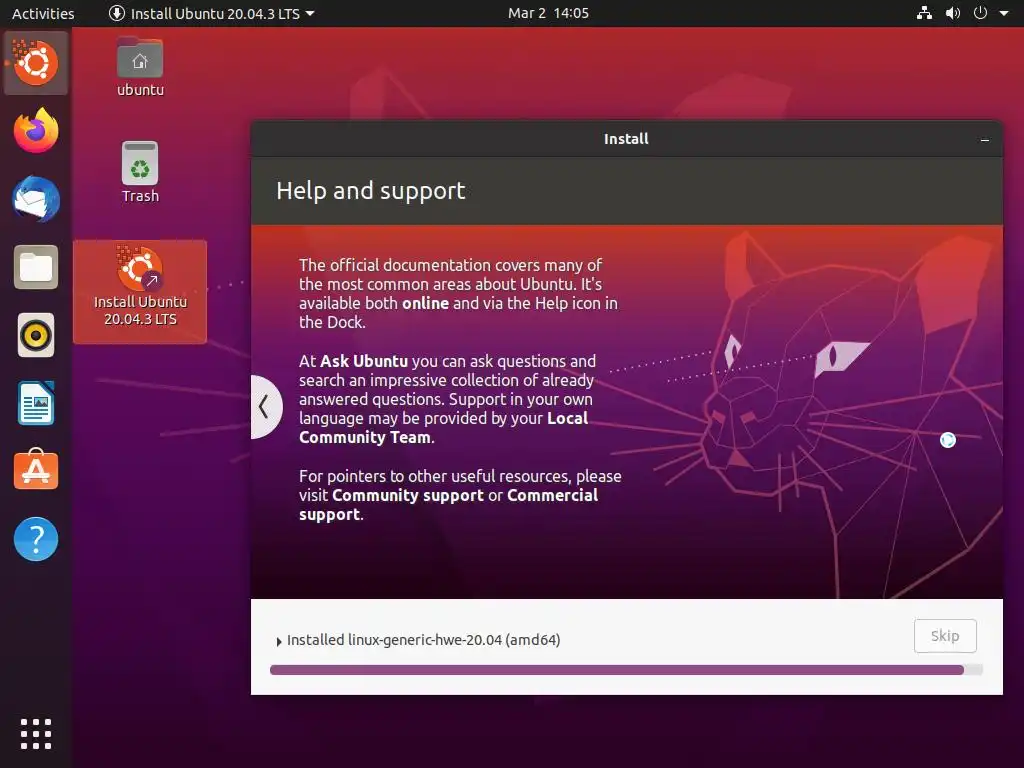Open system menu dropdown arrow in top bar
1024x768 pixels.
[1004, 13]
